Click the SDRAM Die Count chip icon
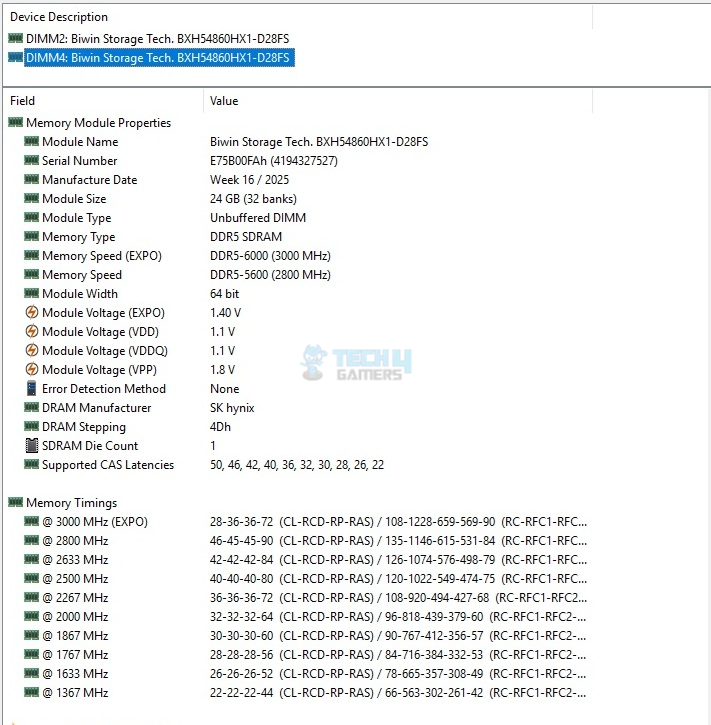711x725 pixels. [x=31, y=445]
